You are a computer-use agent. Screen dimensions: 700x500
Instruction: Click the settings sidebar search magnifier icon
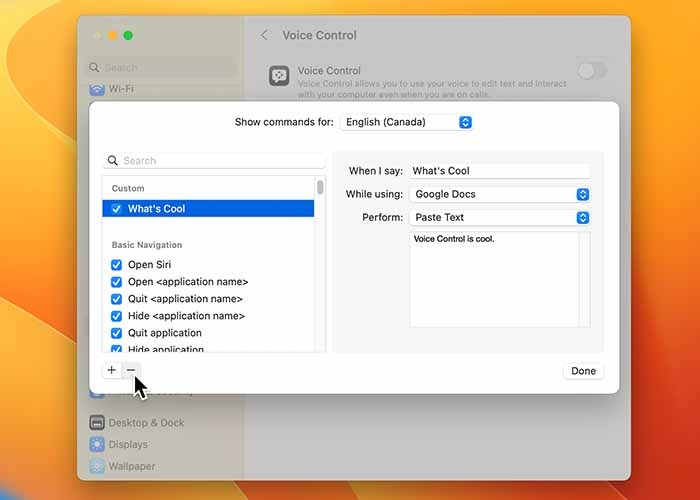click(x=94, y=67)
